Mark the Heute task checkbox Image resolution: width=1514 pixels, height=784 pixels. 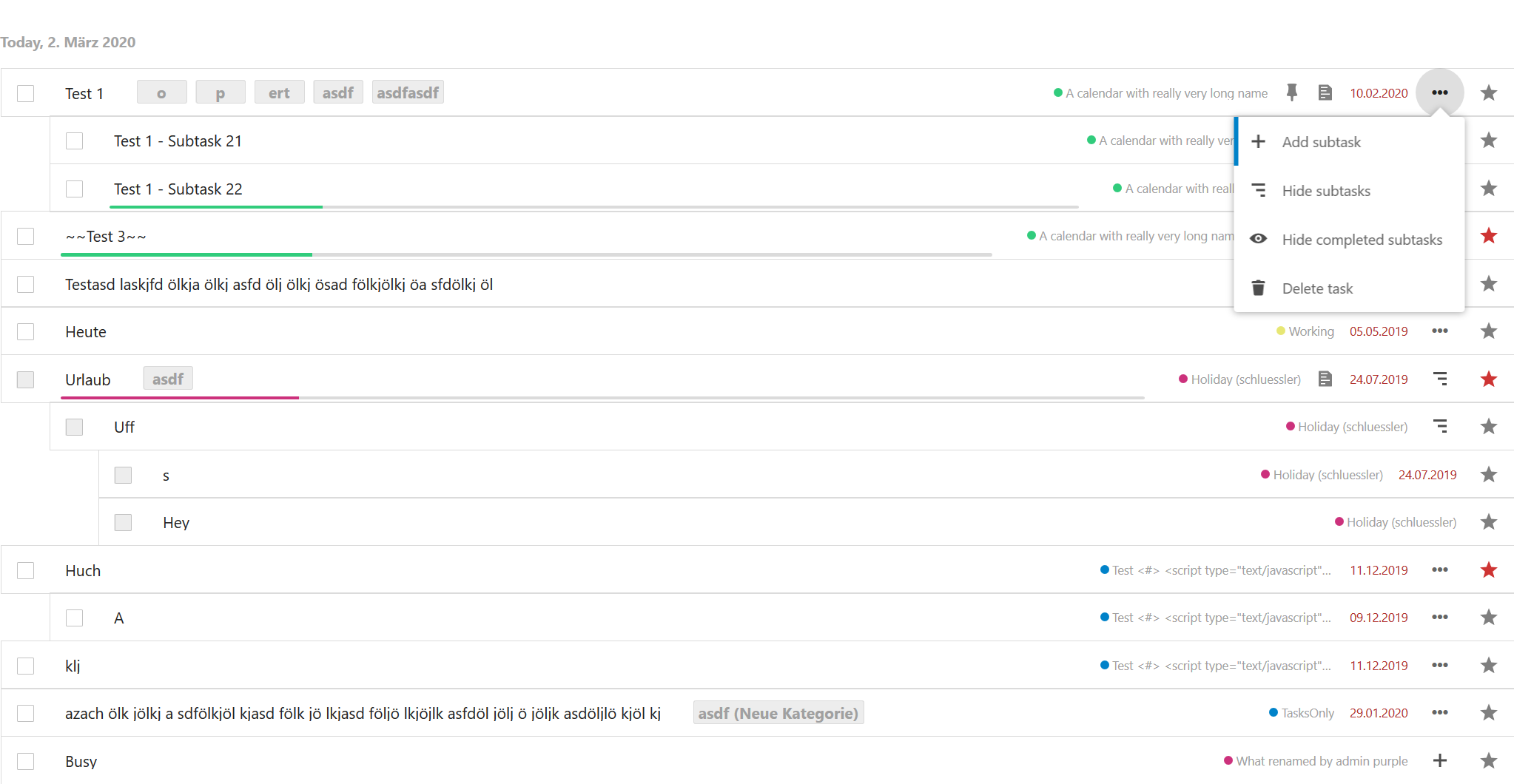click(25, 331)
